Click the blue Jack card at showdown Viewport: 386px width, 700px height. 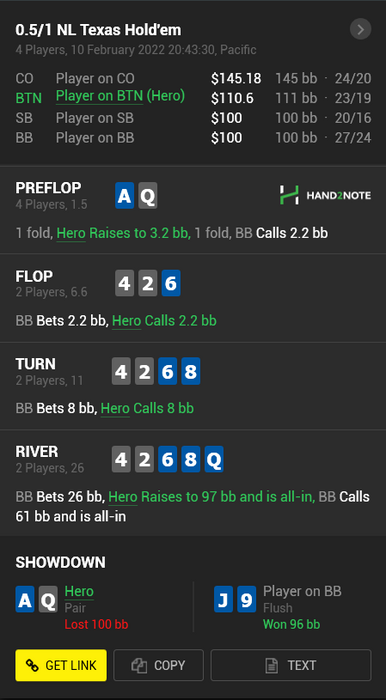click(223, 599)
